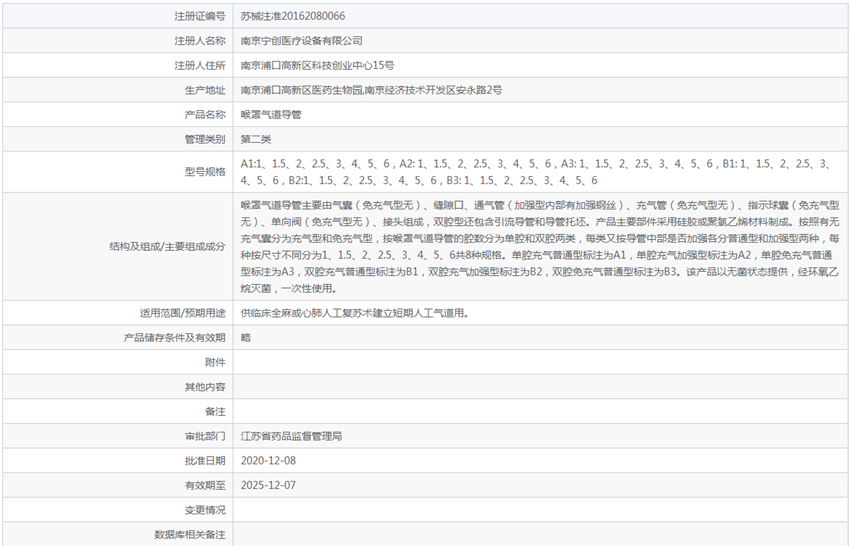Screen dimensions: 850x546
Task: Click the production address ending 安永路2号
Action: point(371,90)
